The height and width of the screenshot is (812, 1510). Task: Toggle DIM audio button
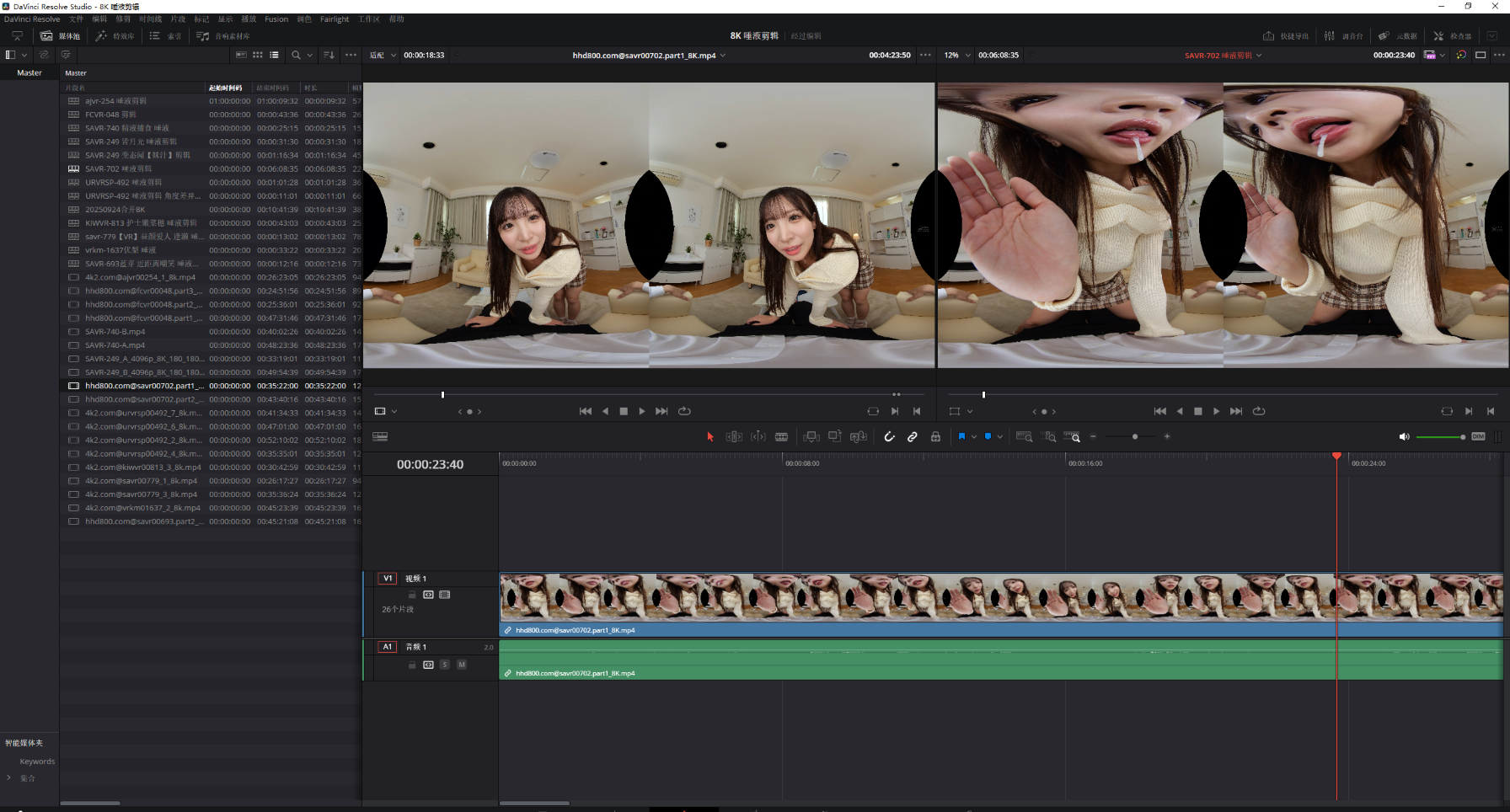tap(1478, 436)
